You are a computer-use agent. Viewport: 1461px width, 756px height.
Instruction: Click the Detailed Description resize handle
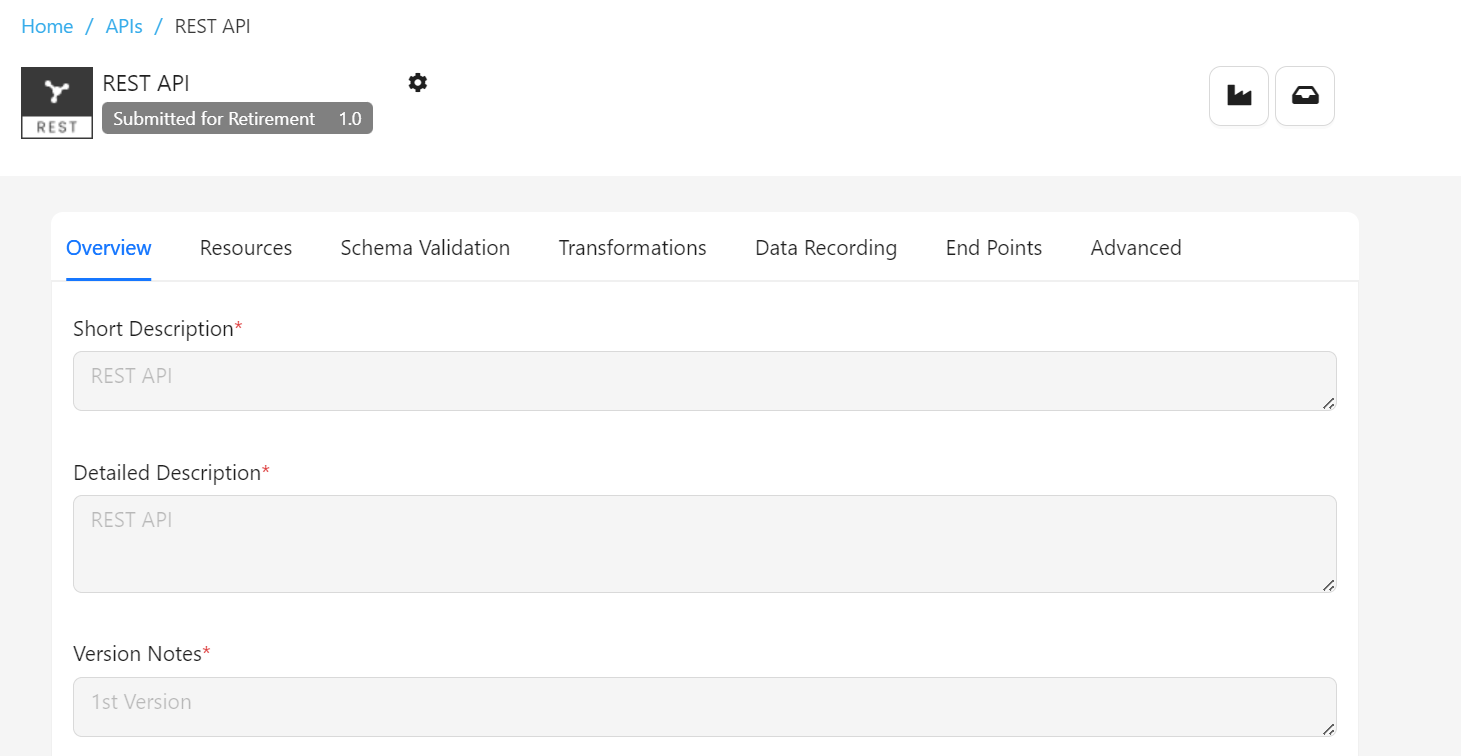coord(1329,585)
